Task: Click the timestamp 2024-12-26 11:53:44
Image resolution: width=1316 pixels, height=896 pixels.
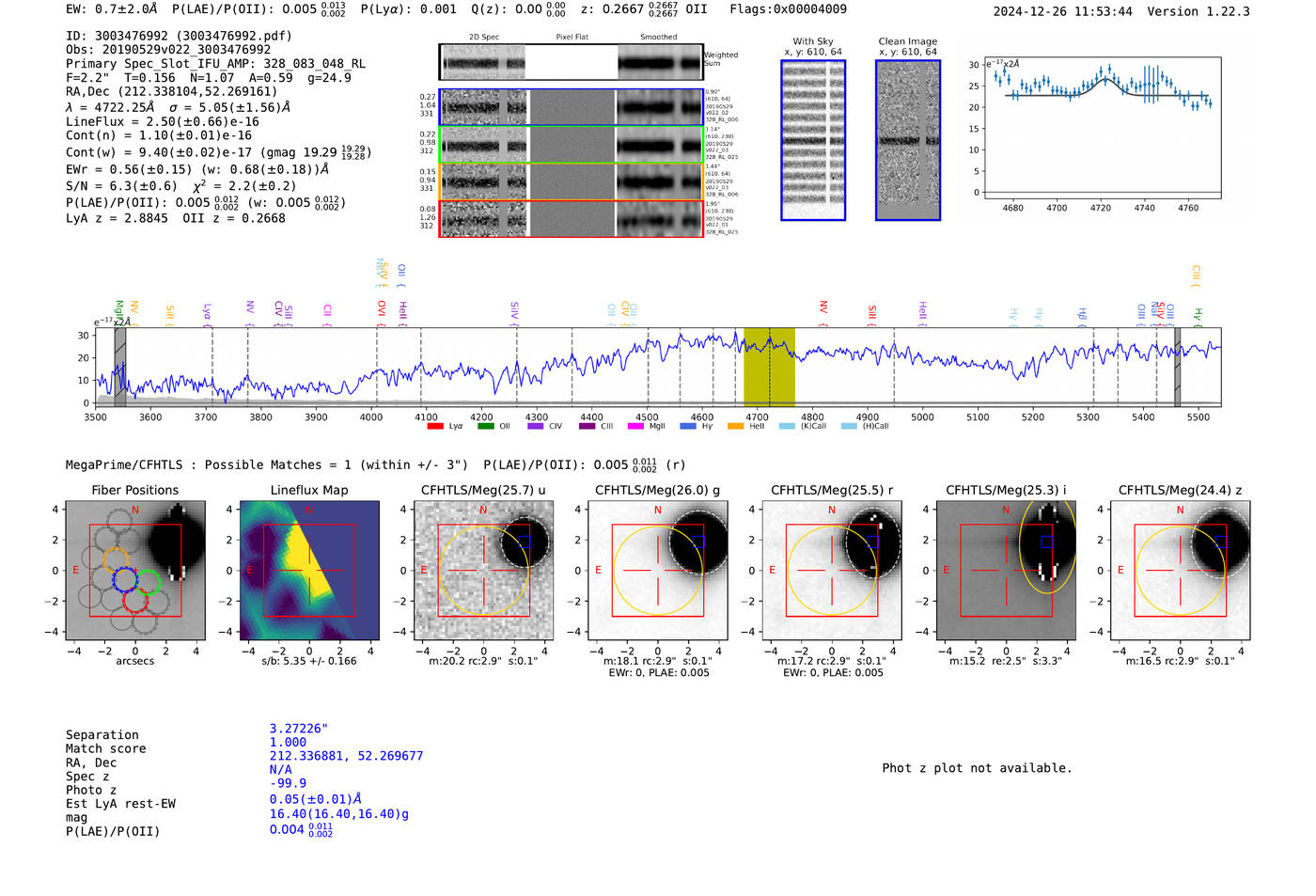Action: click(1062, 11)
